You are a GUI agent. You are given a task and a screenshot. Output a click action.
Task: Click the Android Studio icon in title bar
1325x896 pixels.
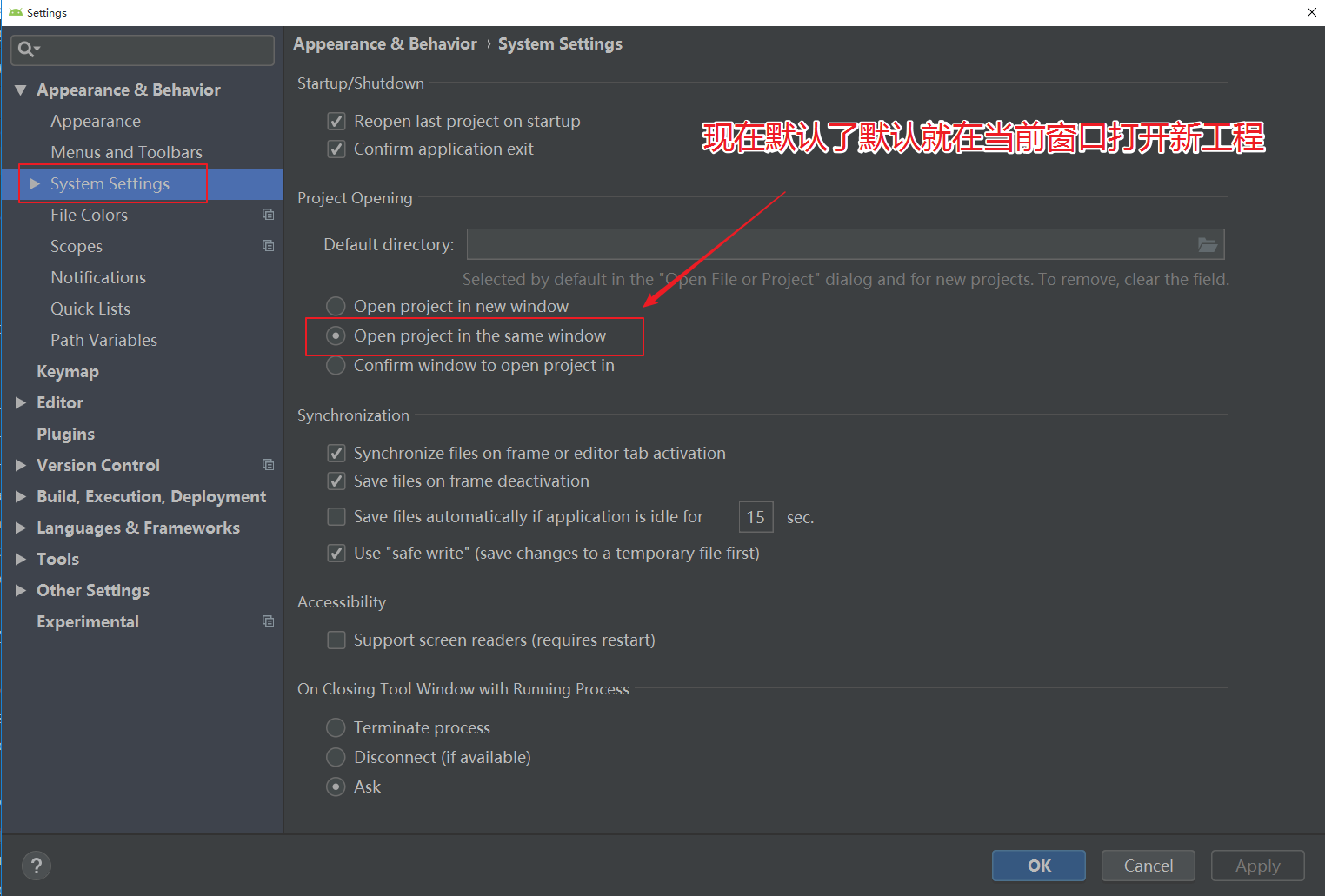(15, 12)
